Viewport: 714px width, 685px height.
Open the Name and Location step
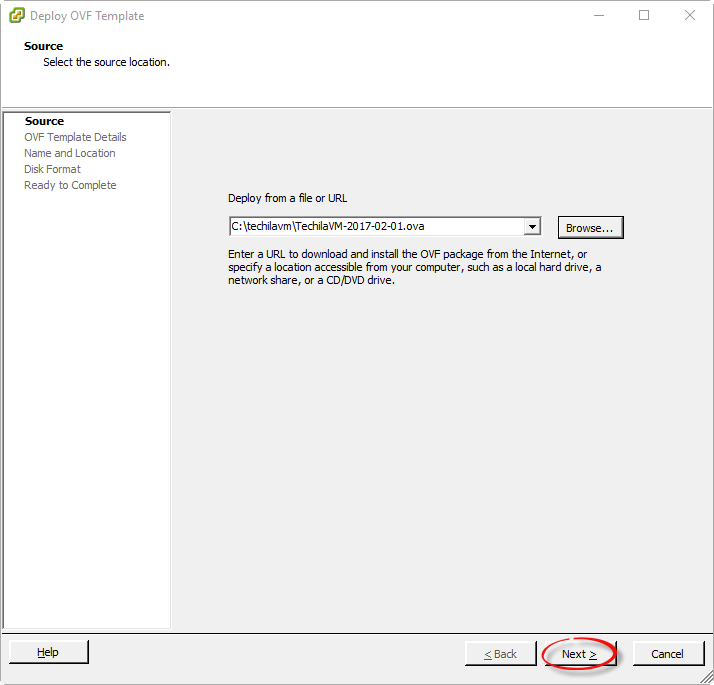[x=69, y=153]
